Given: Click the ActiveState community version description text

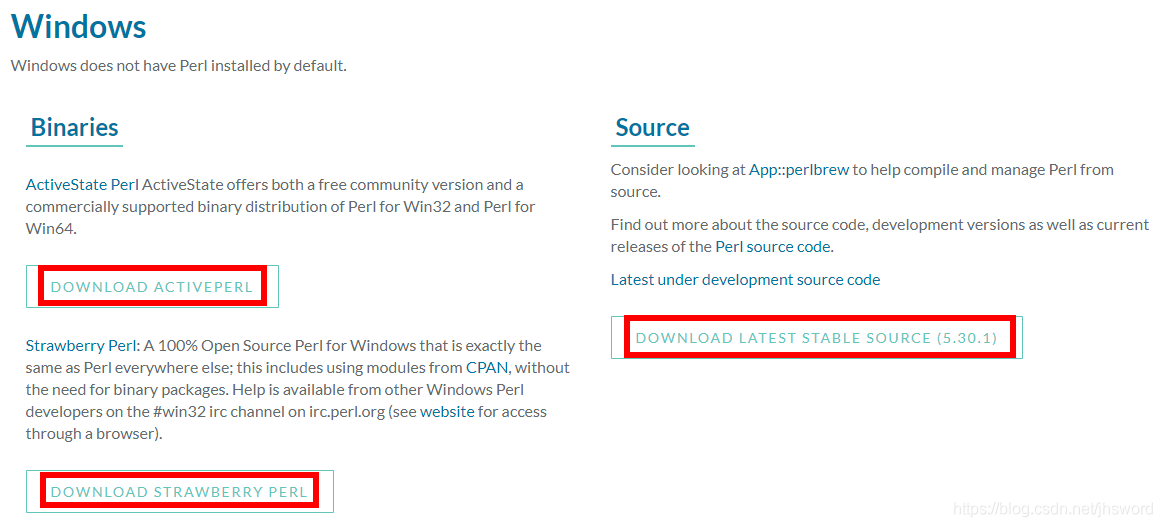Looking at the screenshot, I should coord(330,184).
